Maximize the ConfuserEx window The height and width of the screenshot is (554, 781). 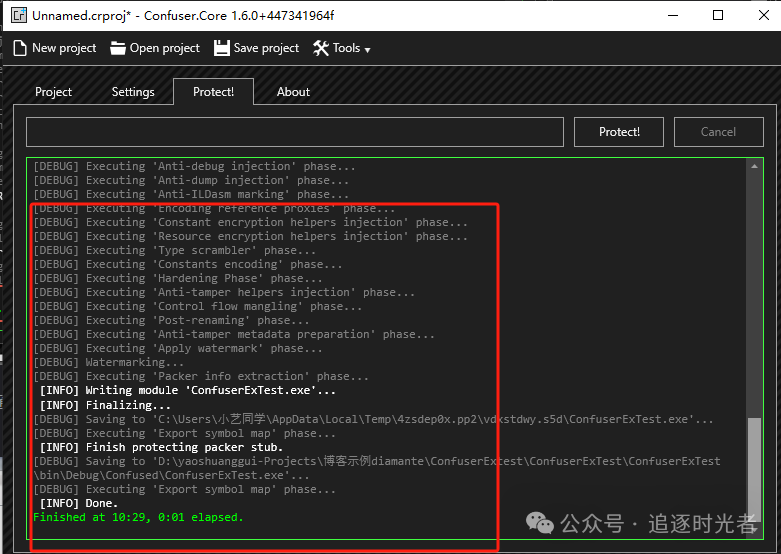pyautogui.click(x=718, y=16)
